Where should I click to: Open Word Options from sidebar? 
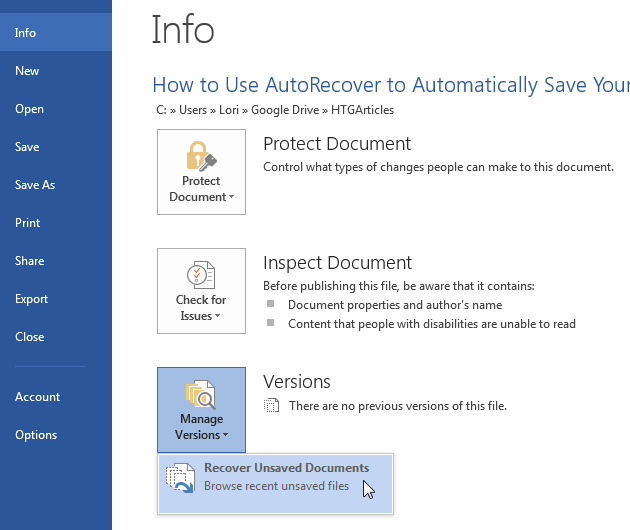click(x=36, y=435)
